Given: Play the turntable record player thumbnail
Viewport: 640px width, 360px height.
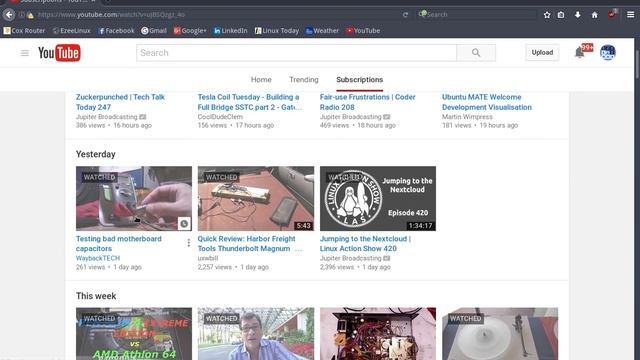Looking at the screenshot, I should coord(500,333).
